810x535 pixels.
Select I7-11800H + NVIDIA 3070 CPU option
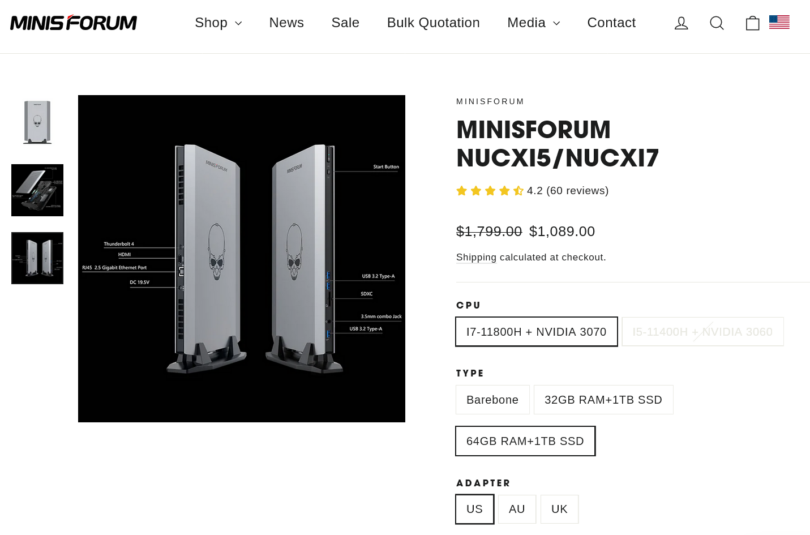(x=536, y=332)
